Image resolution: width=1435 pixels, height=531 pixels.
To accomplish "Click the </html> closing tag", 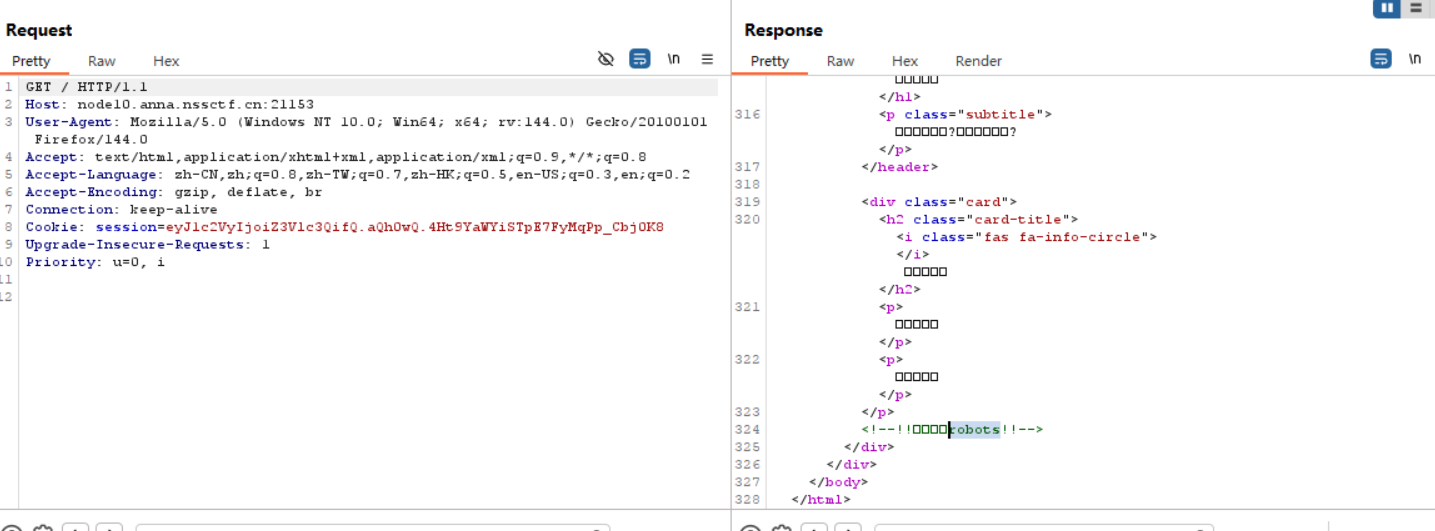I will tap(820, 499).
